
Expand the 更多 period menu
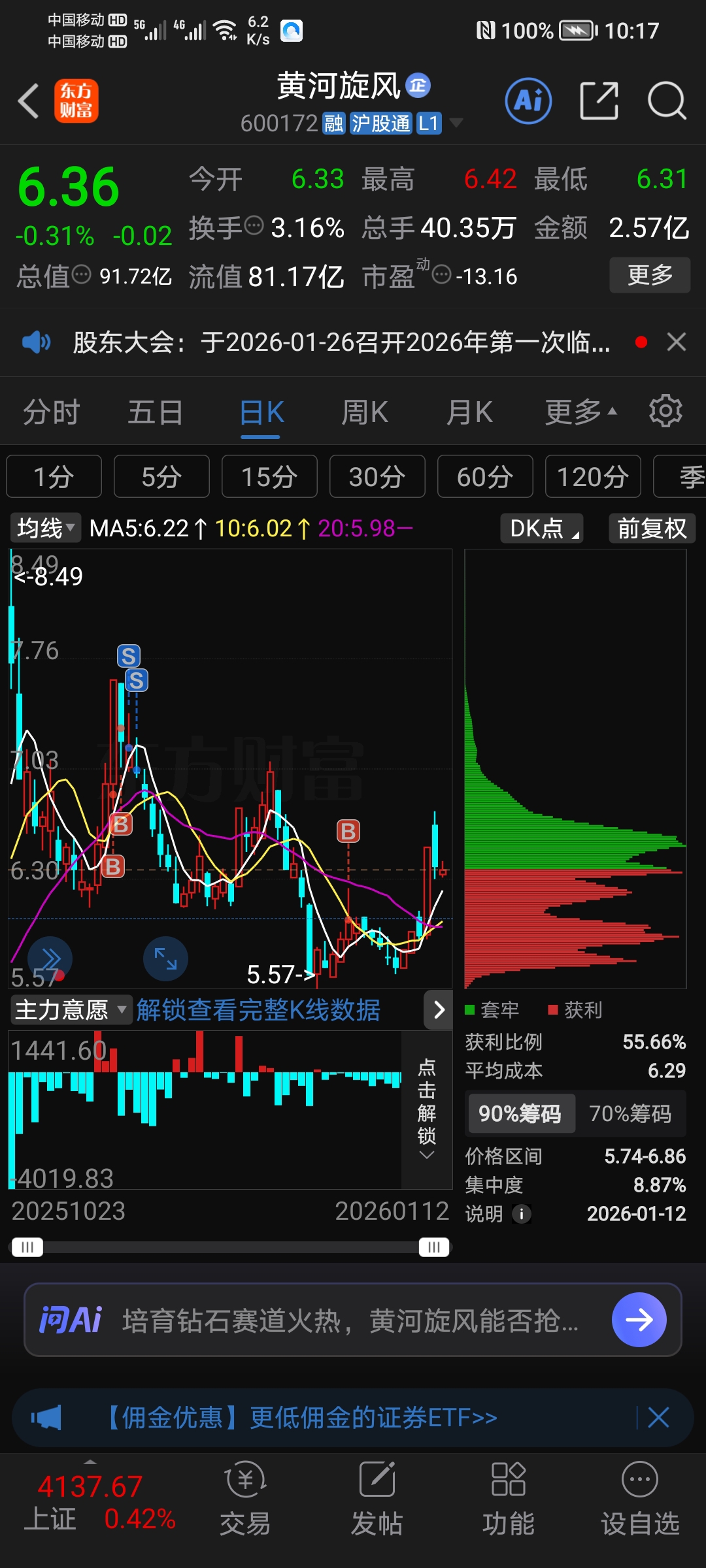point(580,413)
